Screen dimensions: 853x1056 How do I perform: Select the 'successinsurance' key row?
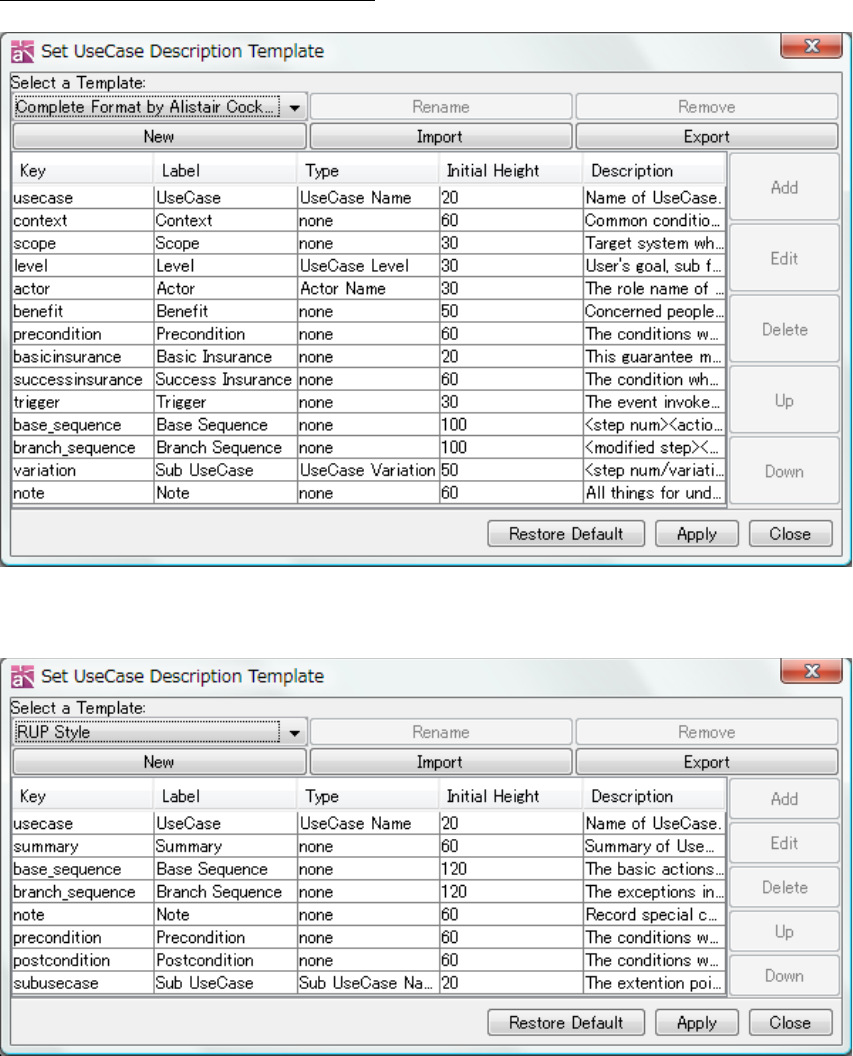coord(369,380)
